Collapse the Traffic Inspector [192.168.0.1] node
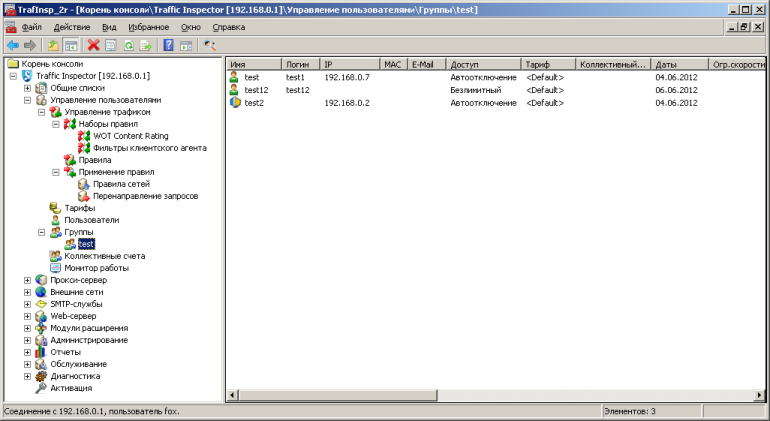Viewport: 770px width, 421px height. click(13, 76)
